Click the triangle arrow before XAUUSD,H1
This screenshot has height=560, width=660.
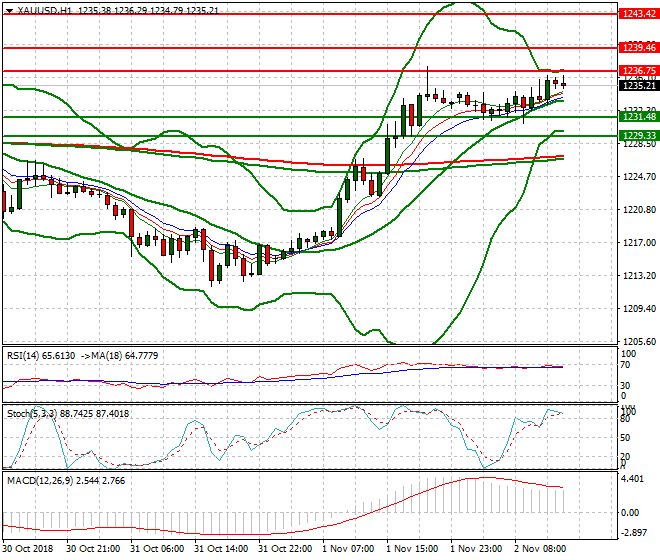9,9
